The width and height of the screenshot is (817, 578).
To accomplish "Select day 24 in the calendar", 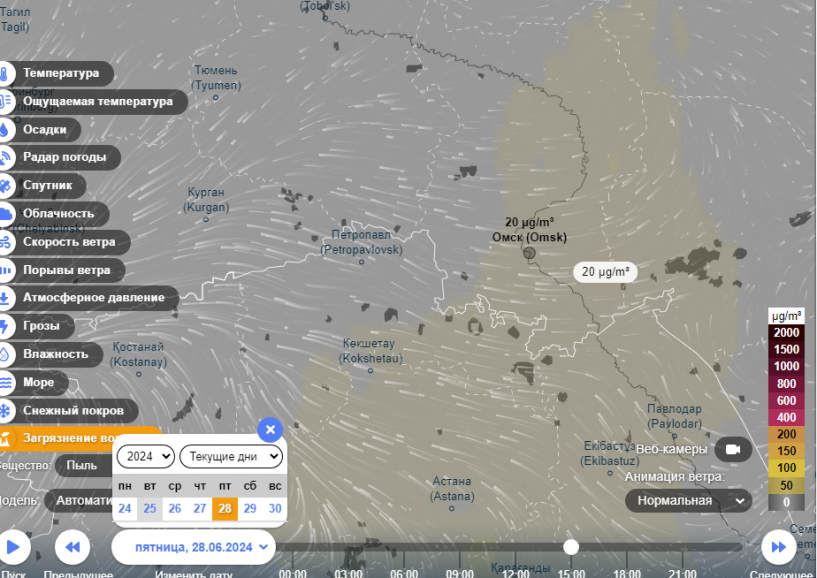I will (125, 509).
